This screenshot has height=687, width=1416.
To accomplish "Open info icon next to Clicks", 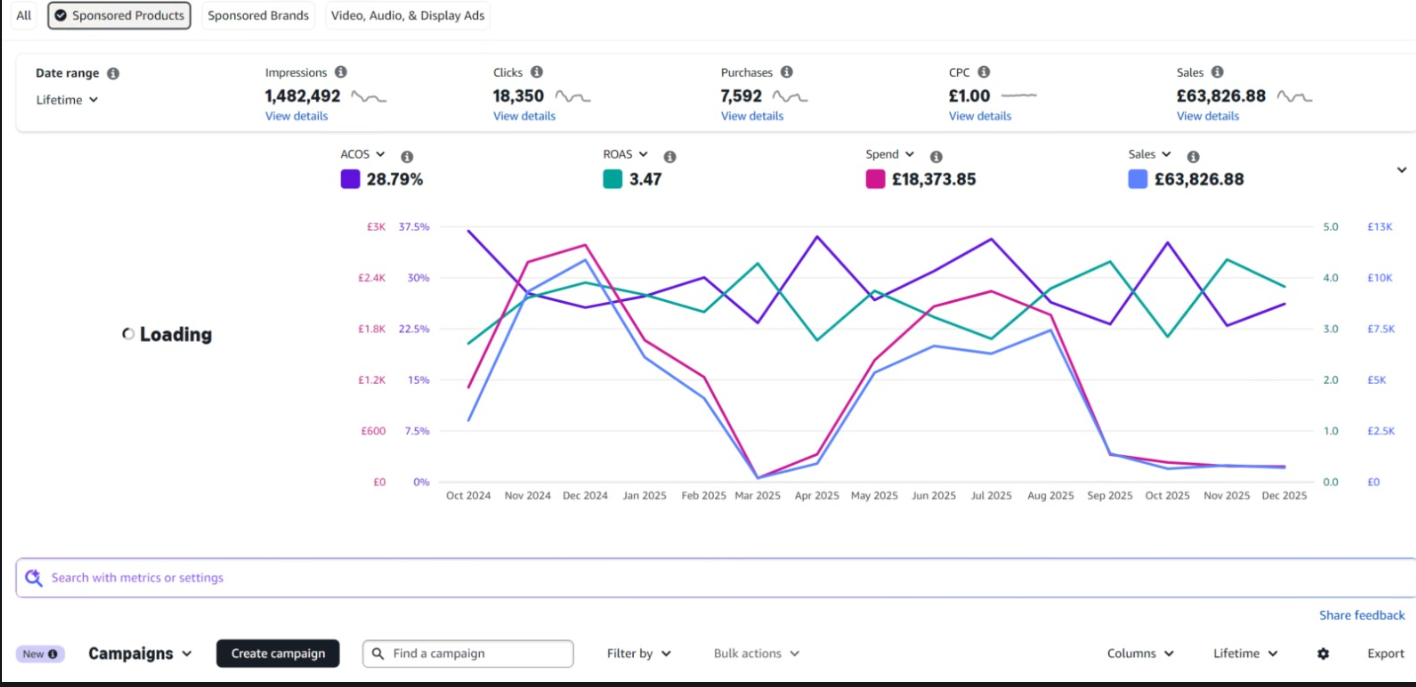I will pos(537,72).
